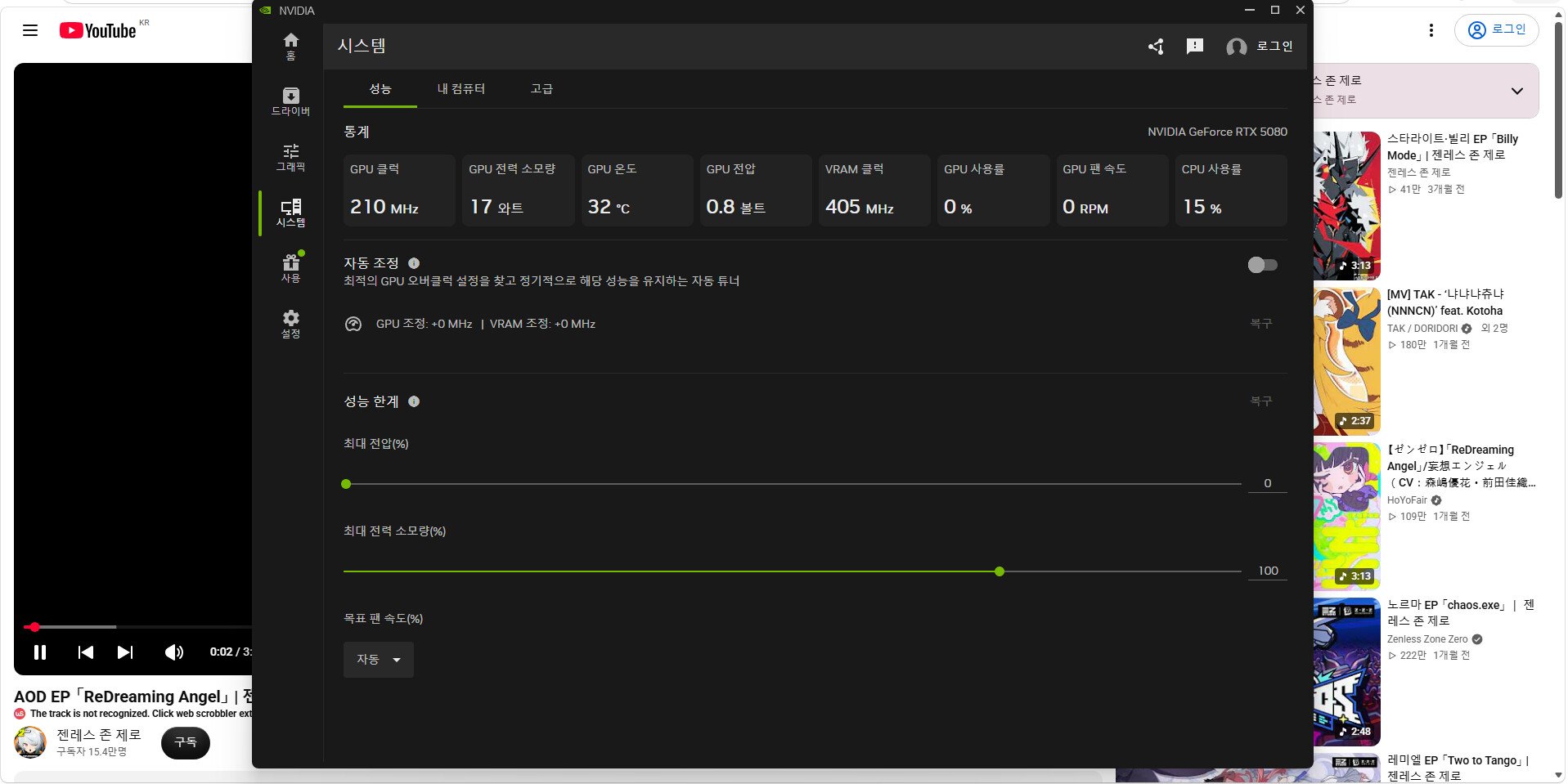Click the 최대 전압 slider handle
The image size is (1568, 784).
(x=346, y=484)
